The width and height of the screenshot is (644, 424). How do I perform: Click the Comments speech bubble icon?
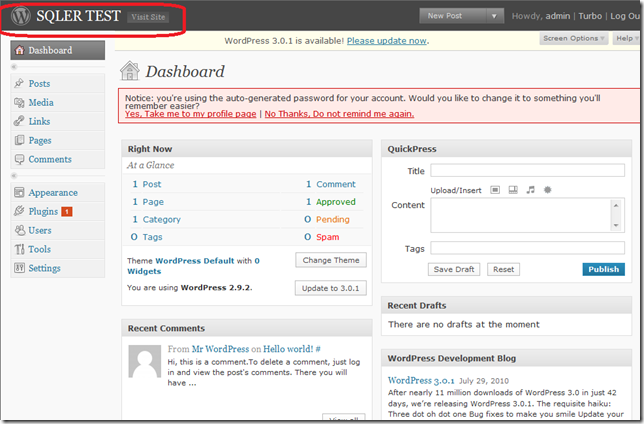(x=19, y=159)
